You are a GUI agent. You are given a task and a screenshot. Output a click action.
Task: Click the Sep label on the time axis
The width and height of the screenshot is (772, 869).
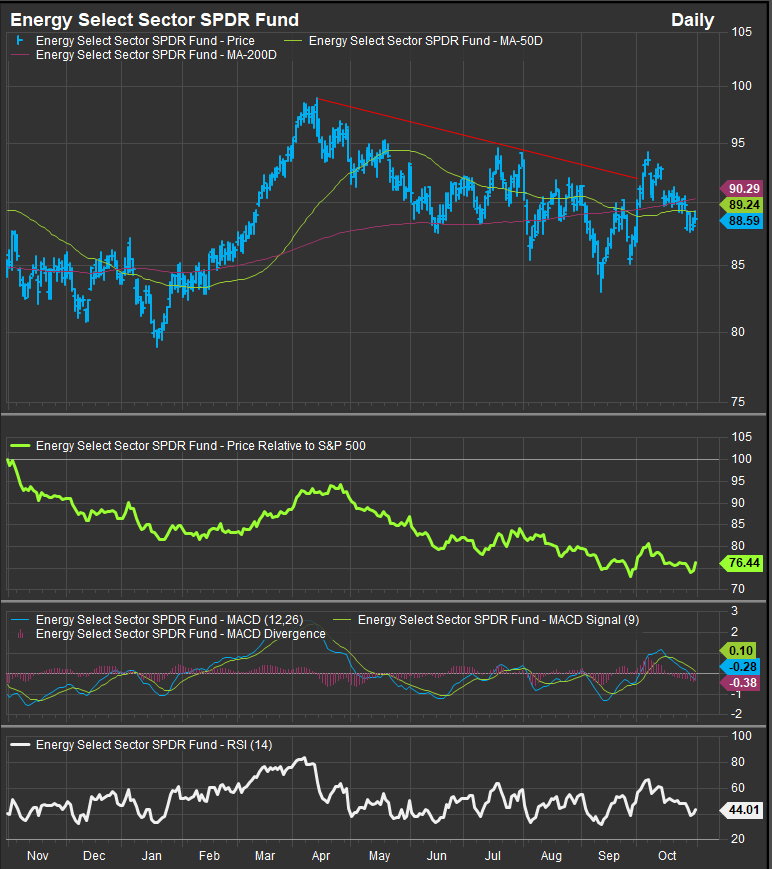tap(609, 856)
